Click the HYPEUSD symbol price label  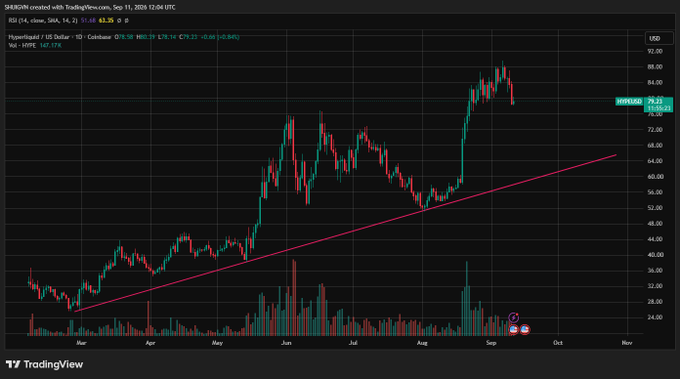coord(629,101)
